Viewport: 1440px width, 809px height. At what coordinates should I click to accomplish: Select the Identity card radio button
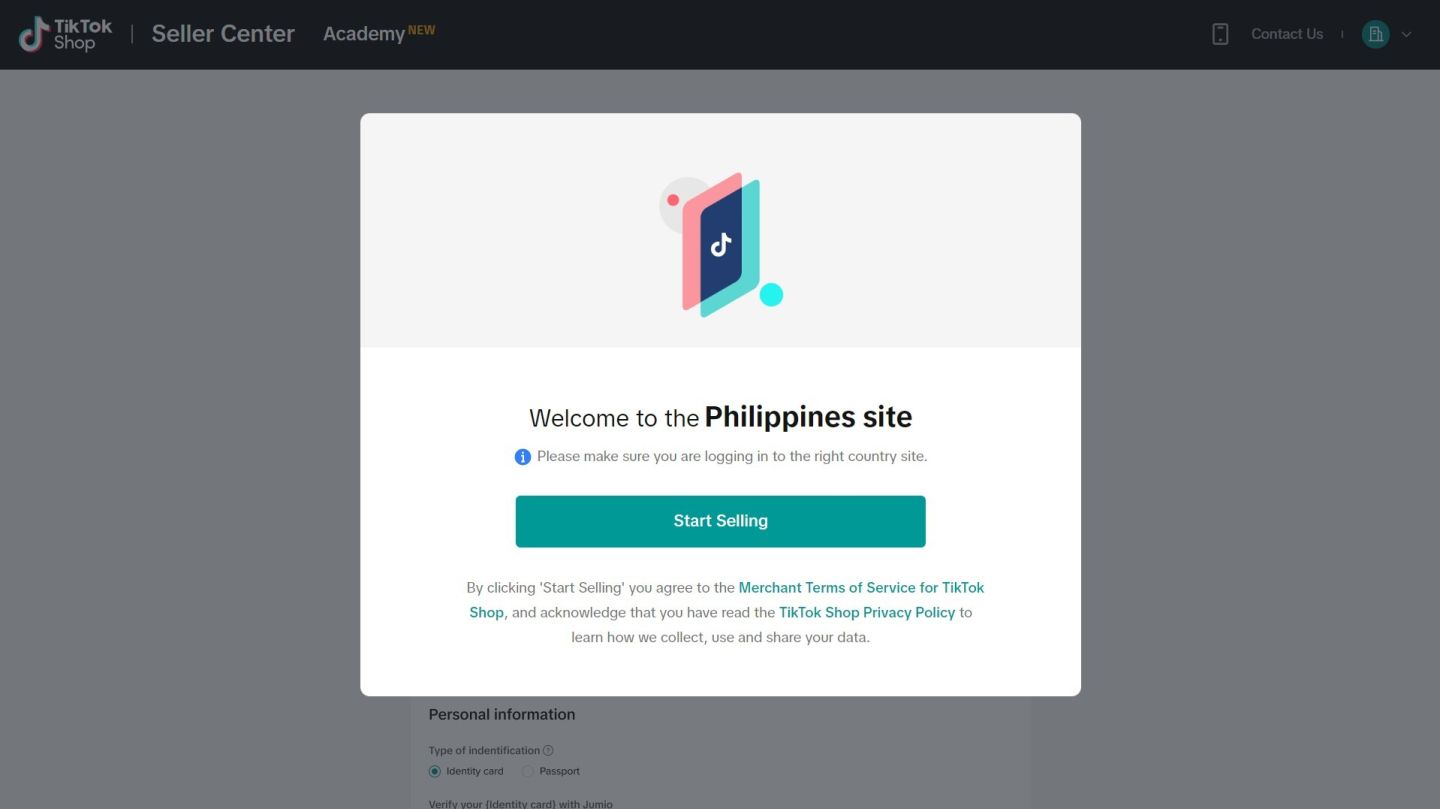click(x=434, y=771)
